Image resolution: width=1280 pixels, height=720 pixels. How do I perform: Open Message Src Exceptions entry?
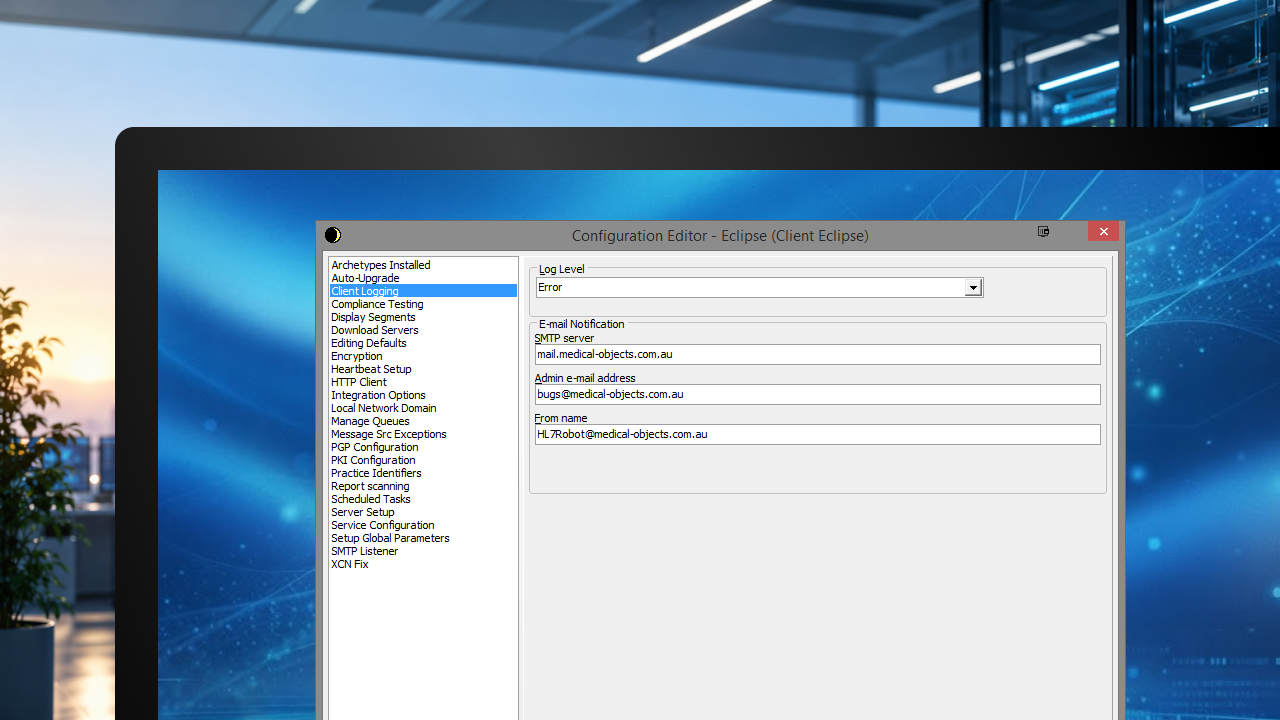[423, 434]
